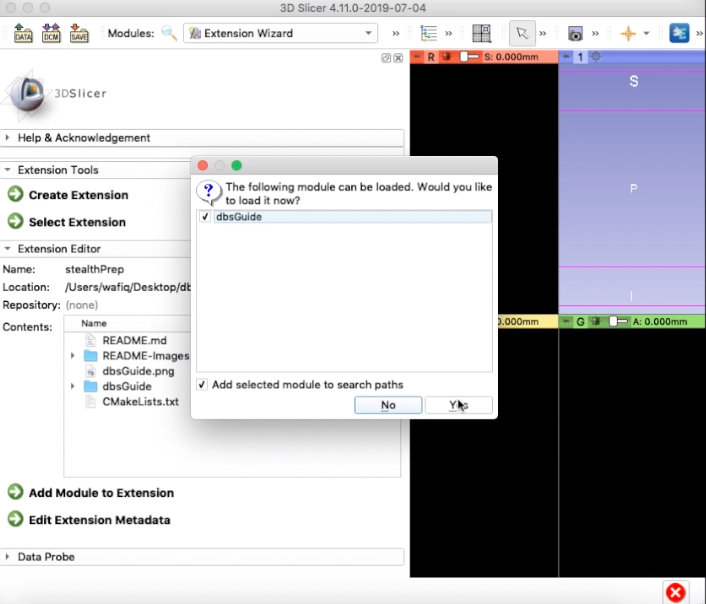The width and height of the screenshot is (706, 604).
Task: Uncheck the dbsGuide module checkbox
Action: tap(205, 217)
